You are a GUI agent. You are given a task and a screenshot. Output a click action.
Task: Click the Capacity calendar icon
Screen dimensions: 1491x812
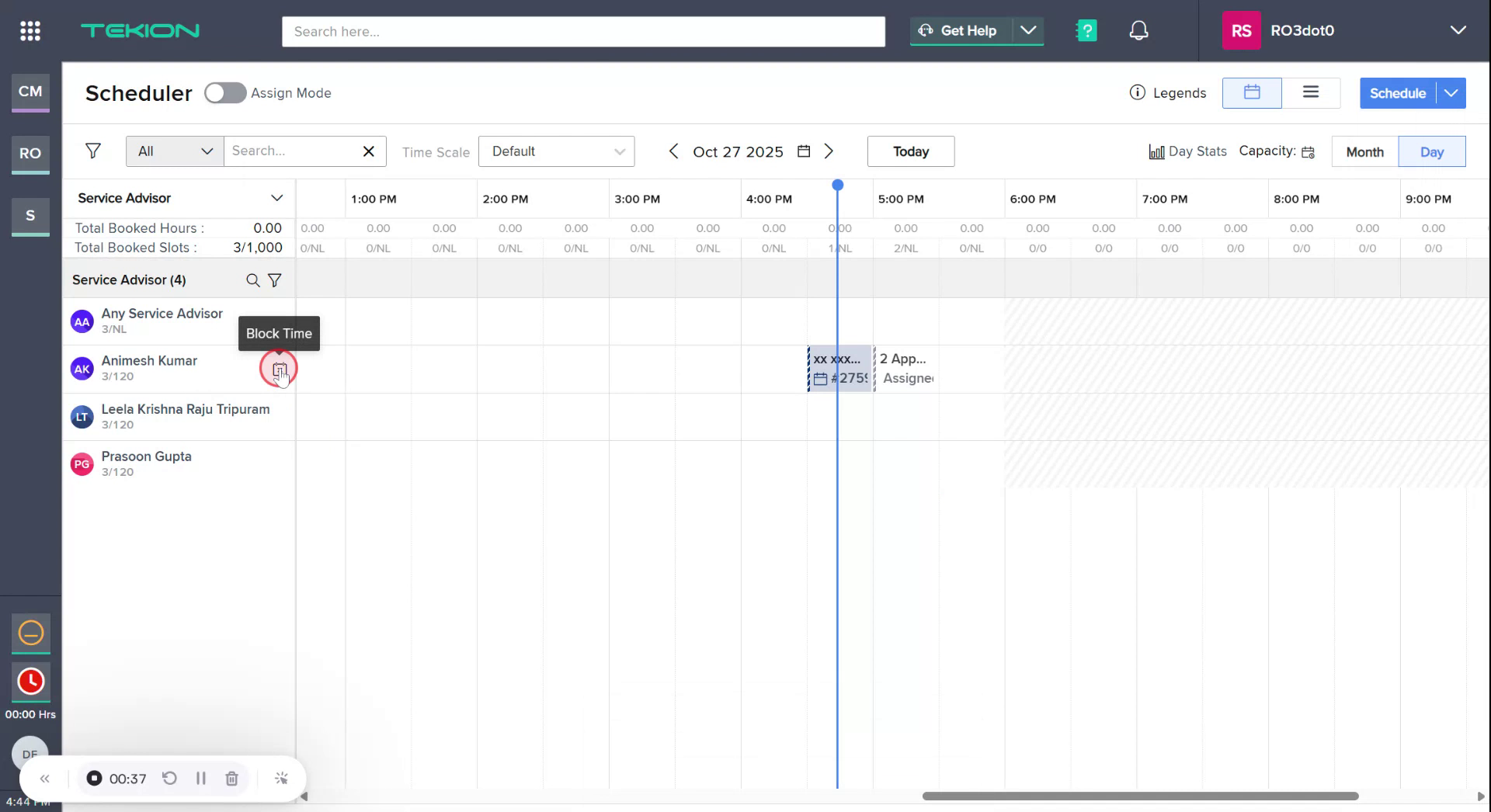(1308, 152)
